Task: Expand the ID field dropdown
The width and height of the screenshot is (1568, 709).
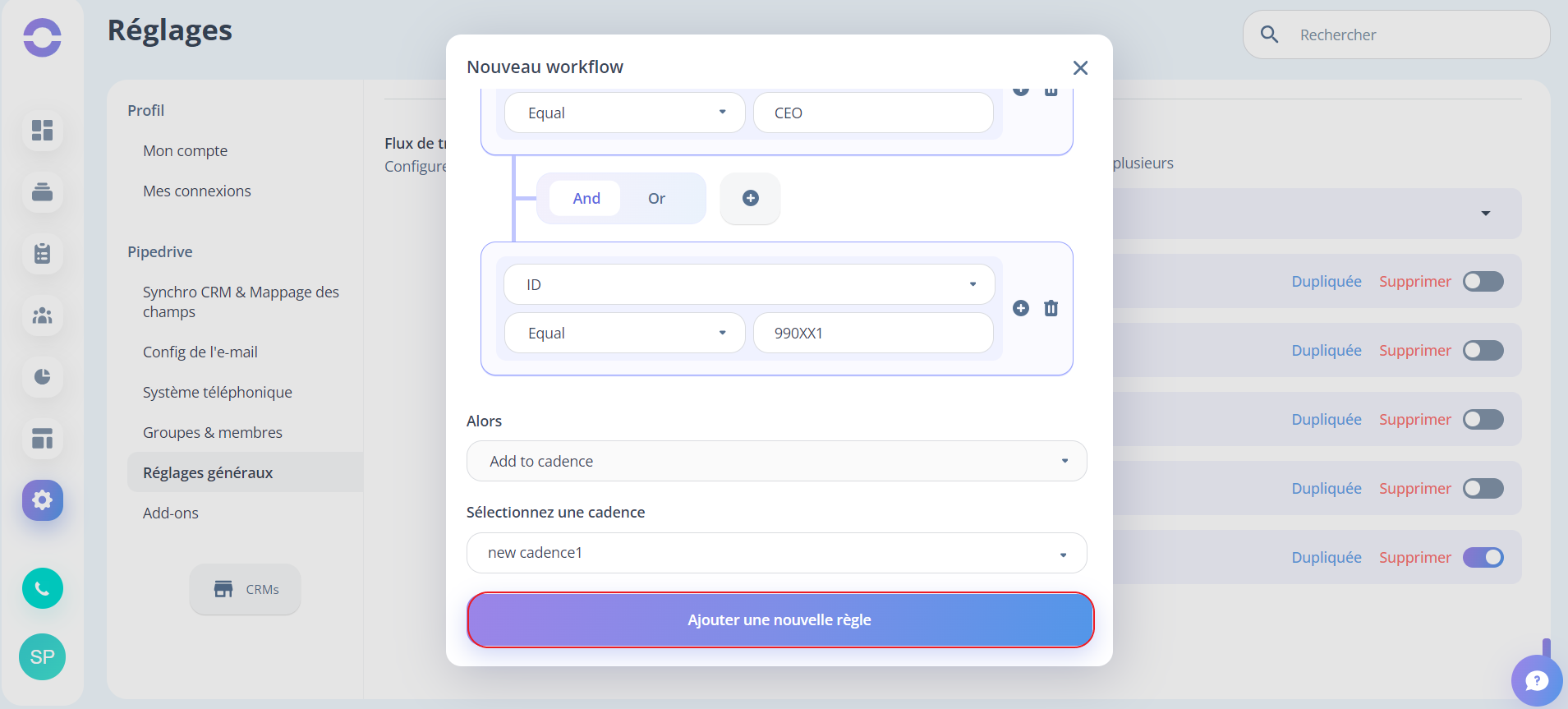Action: click(749, 284)
